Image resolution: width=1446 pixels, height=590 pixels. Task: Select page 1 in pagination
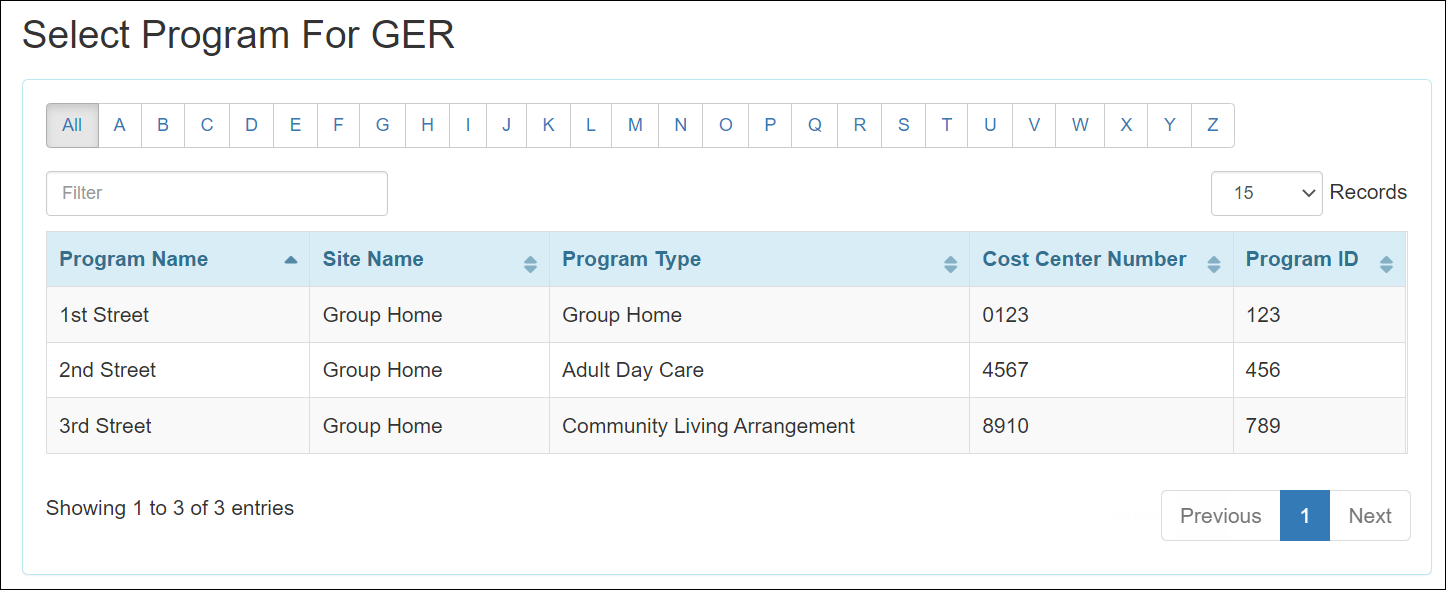[x=1305, y=516]
